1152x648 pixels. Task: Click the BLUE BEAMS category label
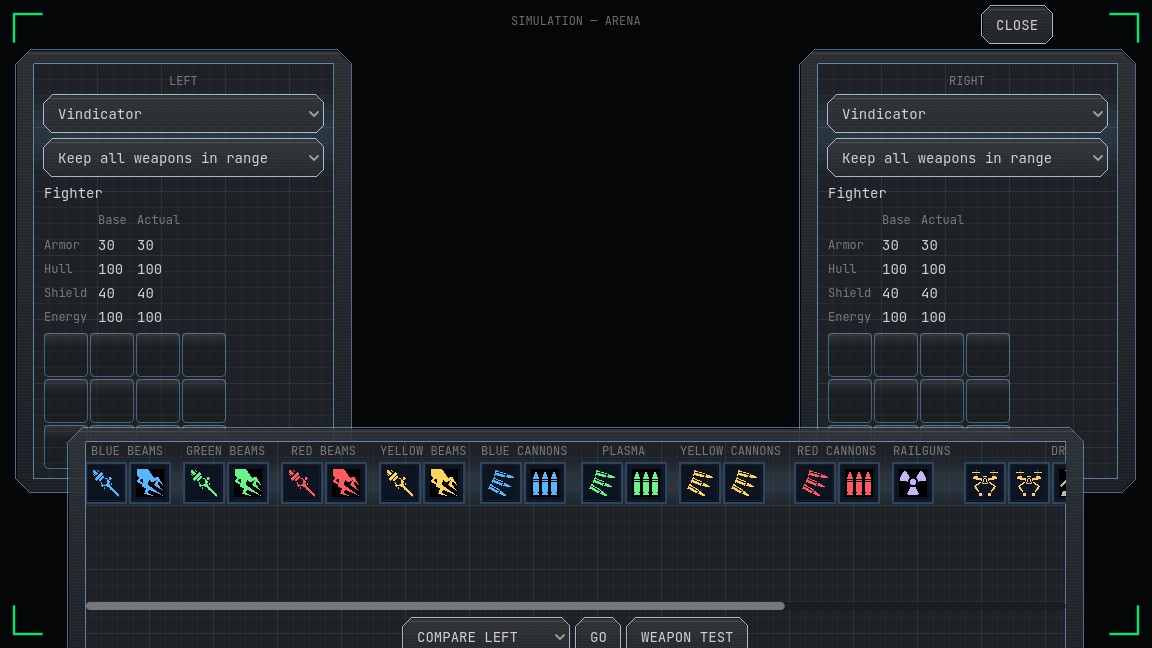coord(127,451)
